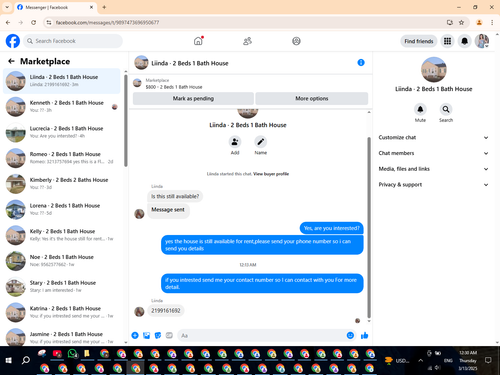Open Jasmine - 2 Beds 1 Bath House conversation
Image resolution: width=500 pixels, height=375 pixels.
coord(62,337)
